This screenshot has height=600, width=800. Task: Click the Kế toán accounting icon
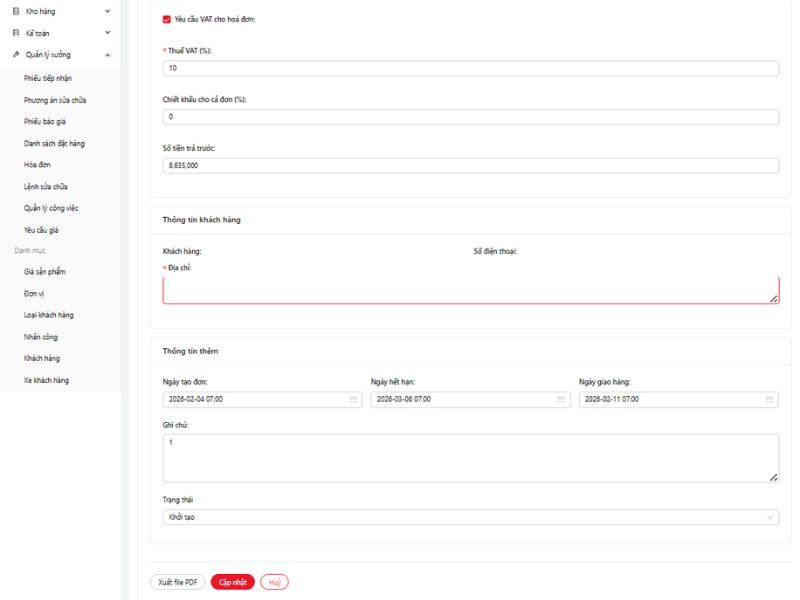coord(15,33)
